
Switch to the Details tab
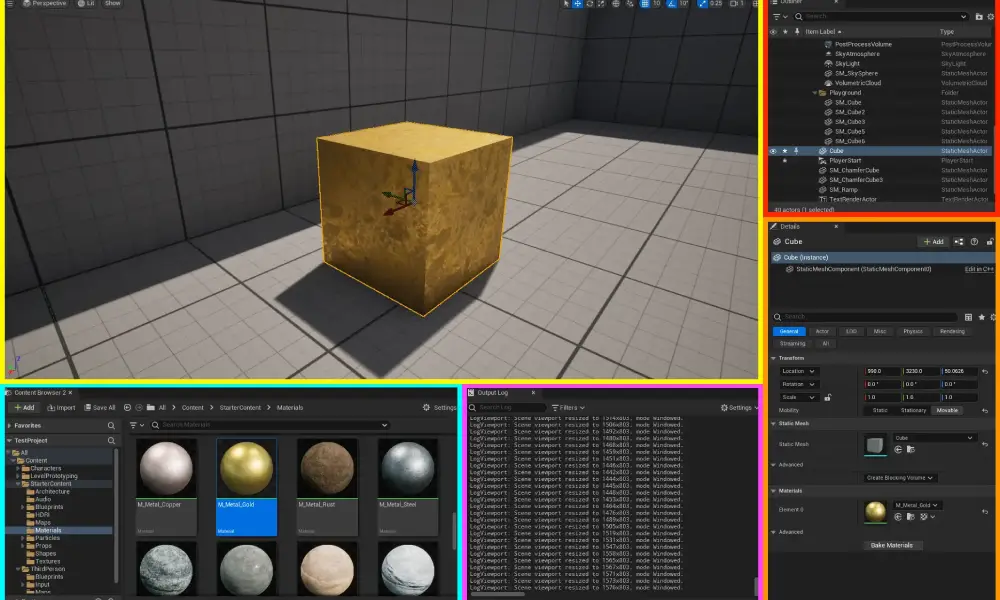(790, 226)
